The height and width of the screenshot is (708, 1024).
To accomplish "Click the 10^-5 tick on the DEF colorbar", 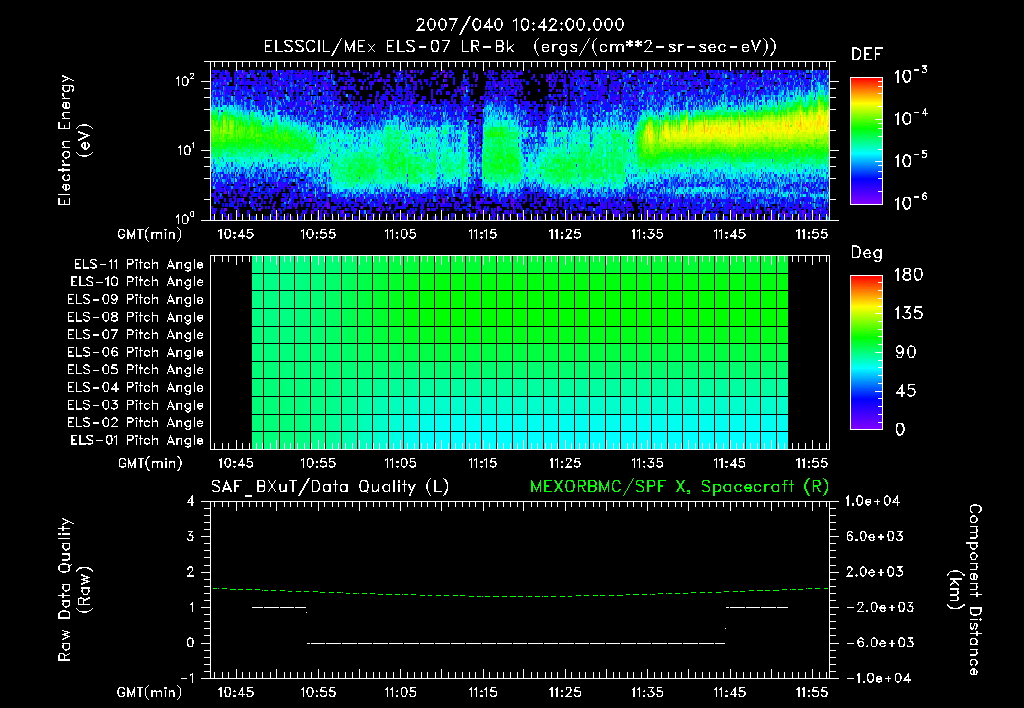I will point(910,160).
